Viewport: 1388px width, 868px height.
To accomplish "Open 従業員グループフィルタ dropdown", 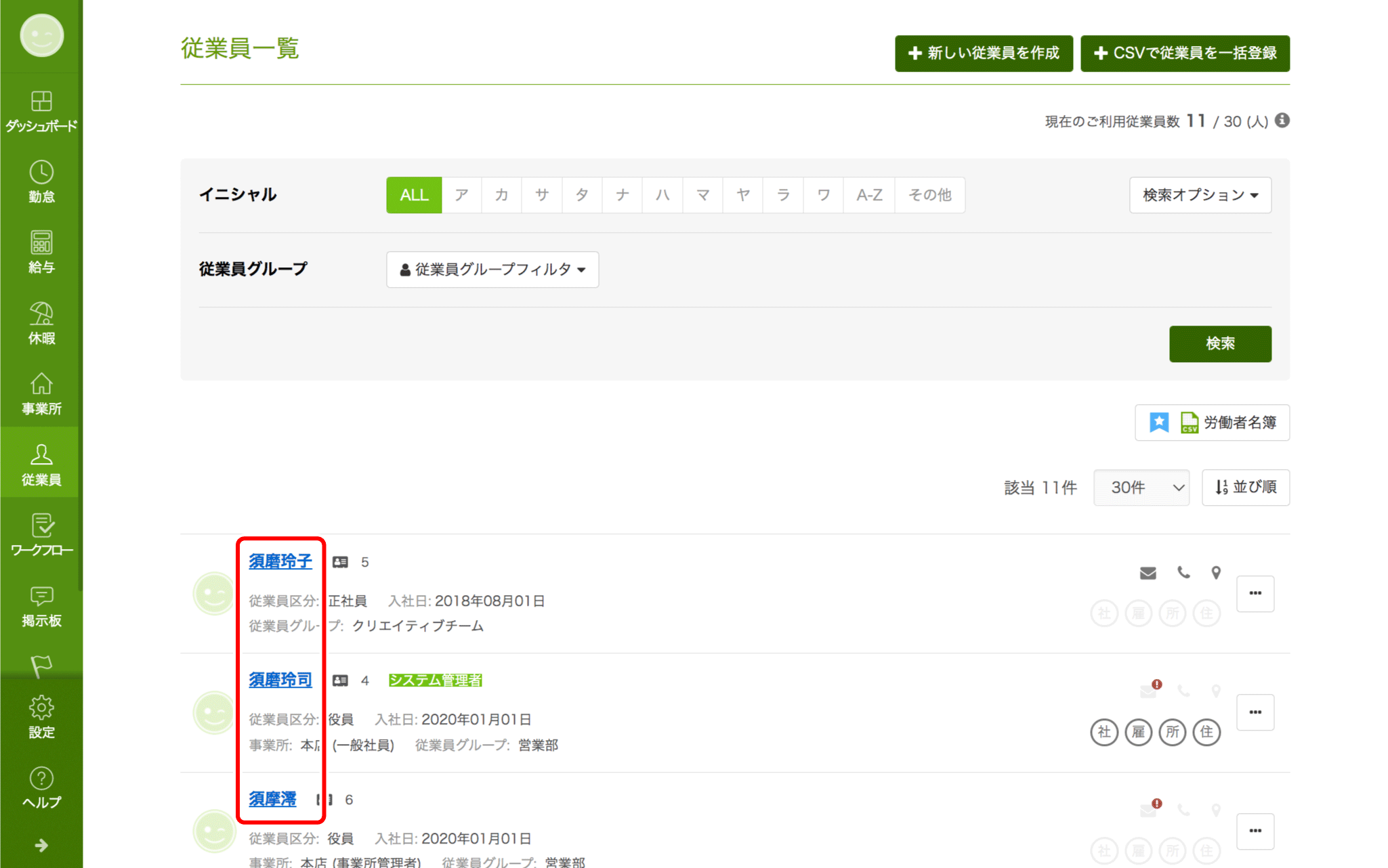I will [492, 269].
